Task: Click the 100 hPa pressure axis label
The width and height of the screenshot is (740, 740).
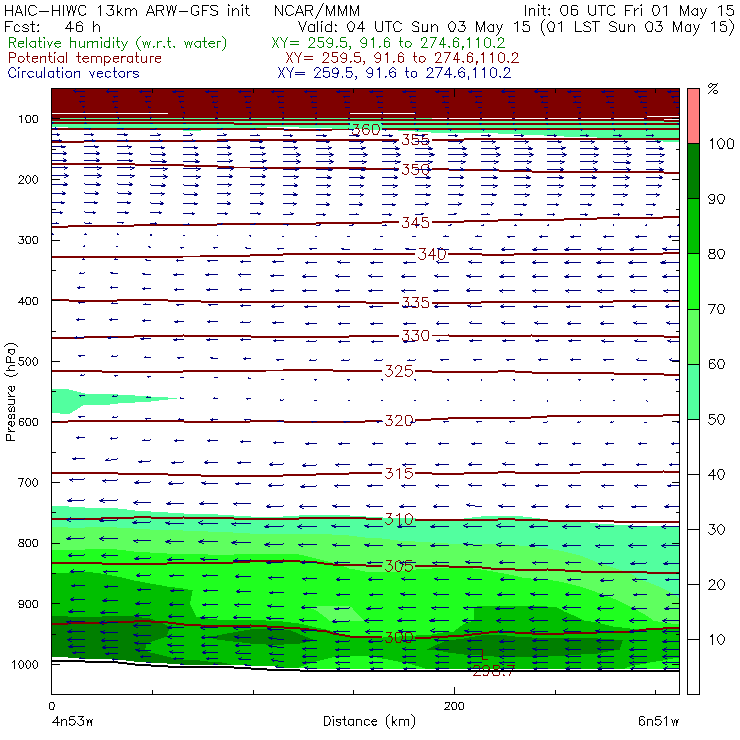Action: coord(28,119)
